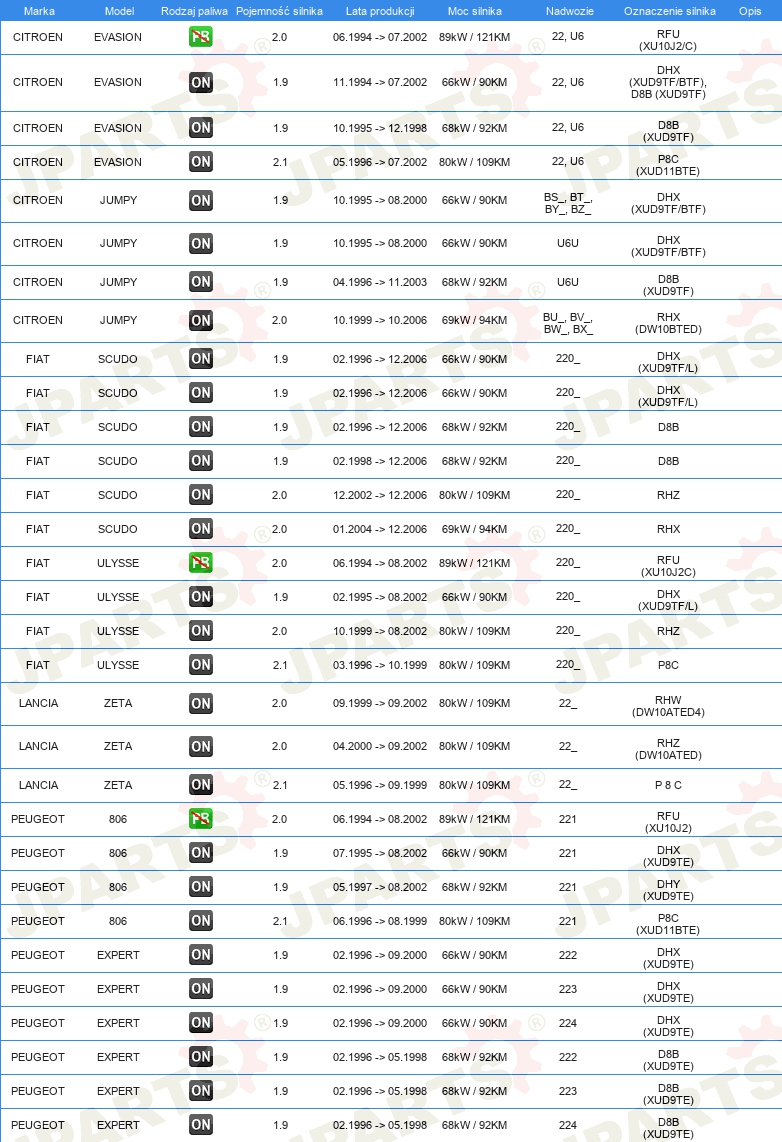
Task: Click the Nadwozie column header
Action: 570,11
